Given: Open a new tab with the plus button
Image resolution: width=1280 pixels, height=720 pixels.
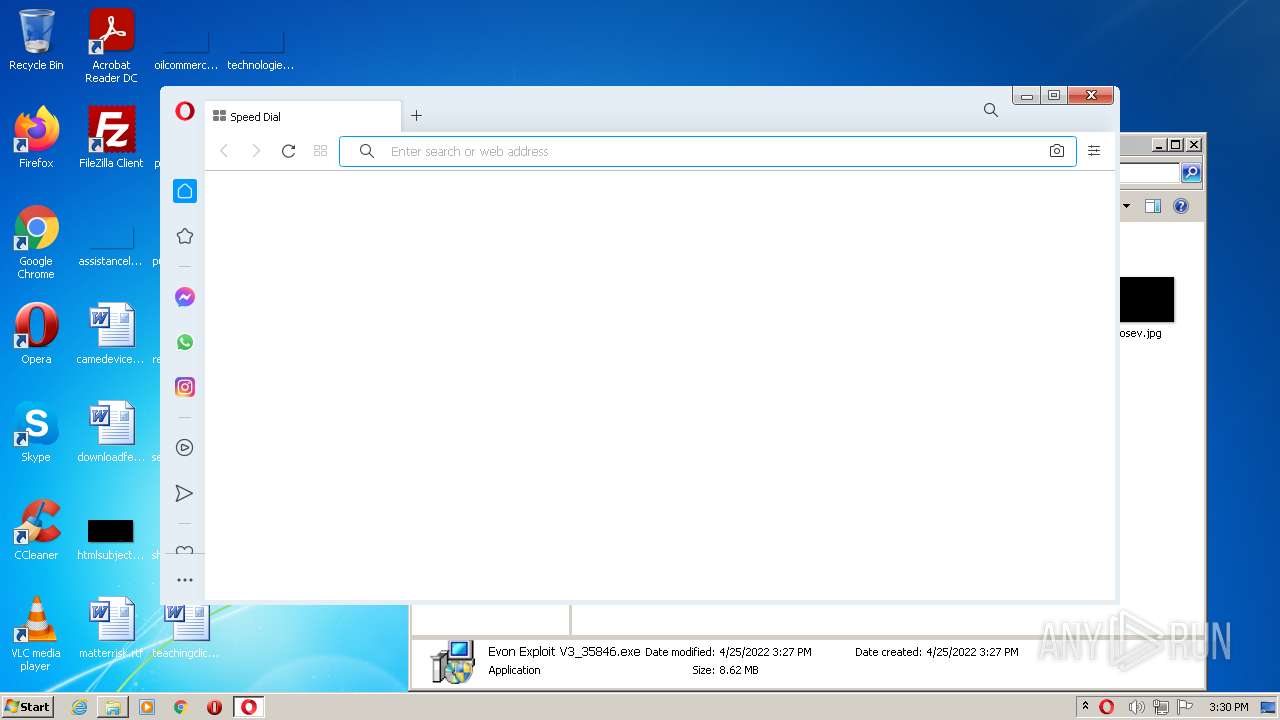Looking at the screenshot, I should 416,116.
